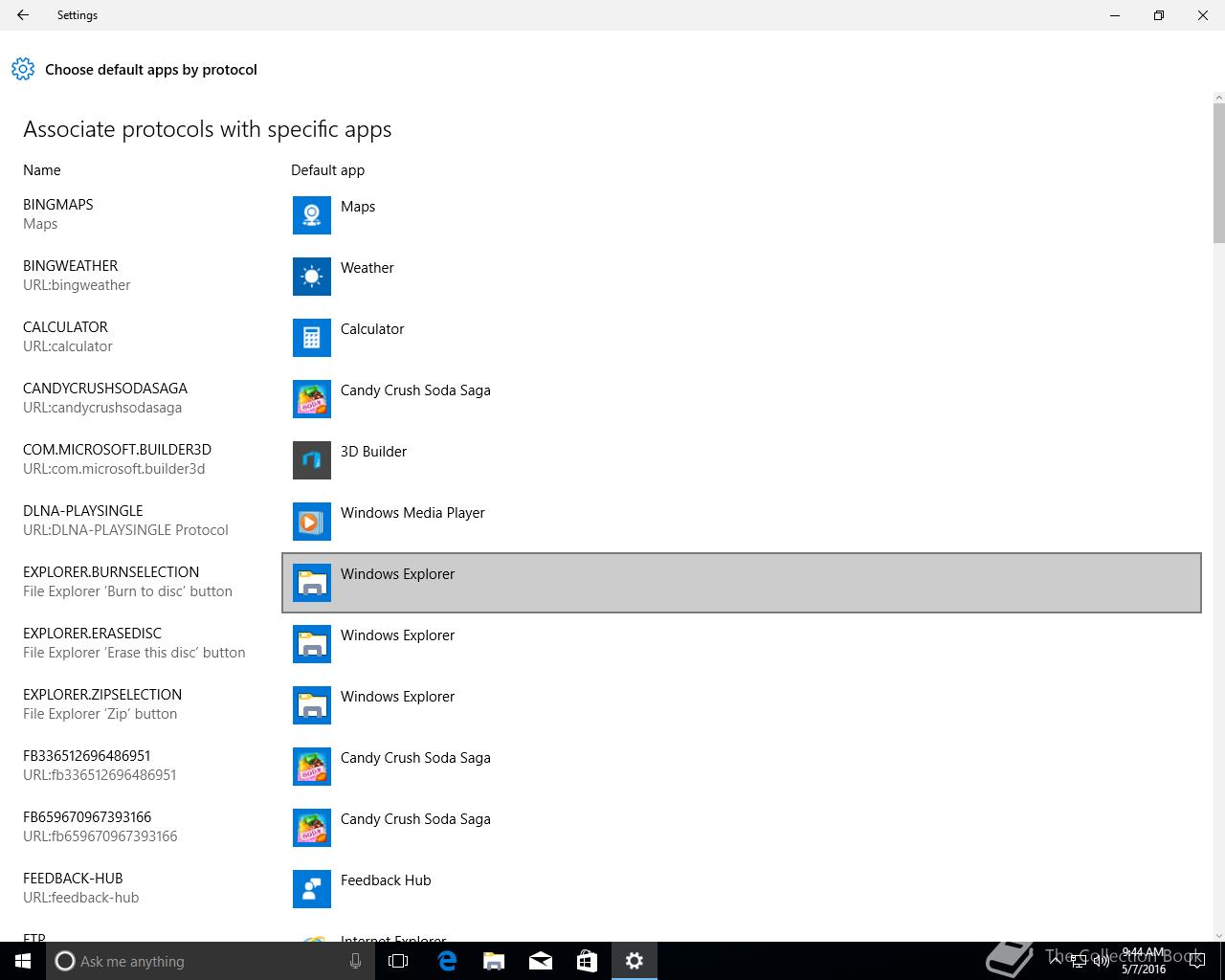Open the Store app from taskbar
This screenshot has height=980, width=1225.
(587, 961)
